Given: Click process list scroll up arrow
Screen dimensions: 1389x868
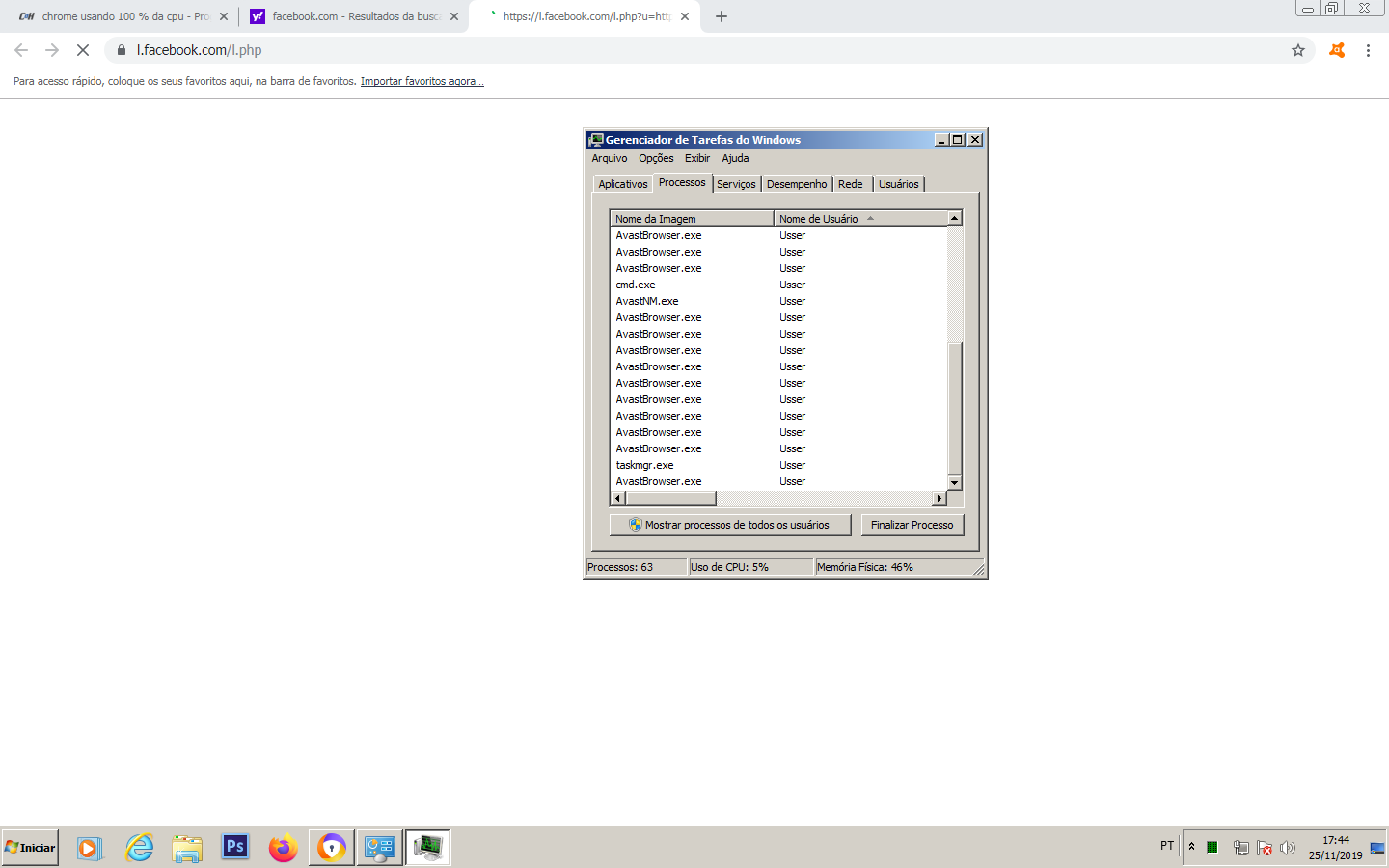Looking at the screenshot, I should tap(955, 218).
